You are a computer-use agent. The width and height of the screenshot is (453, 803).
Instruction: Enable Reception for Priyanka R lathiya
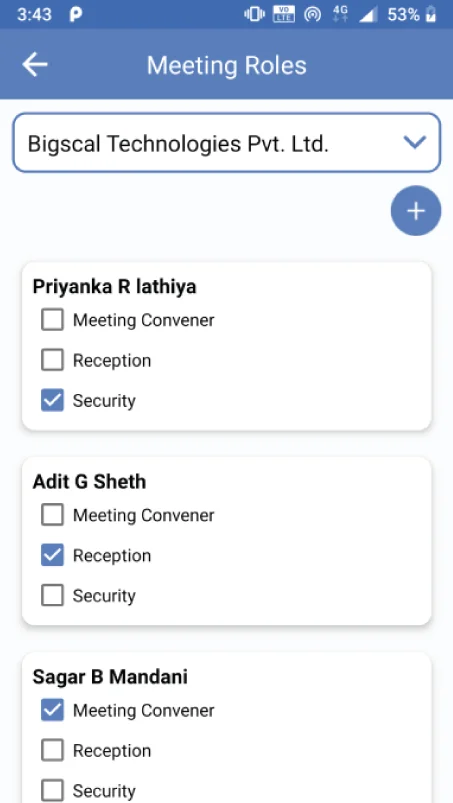[x=52, y=360]
